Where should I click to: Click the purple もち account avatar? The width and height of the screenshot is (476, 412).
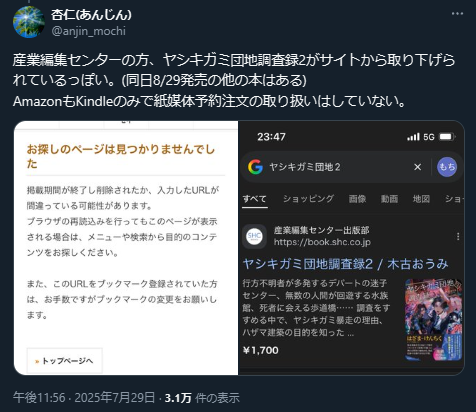tap(447, 167)
